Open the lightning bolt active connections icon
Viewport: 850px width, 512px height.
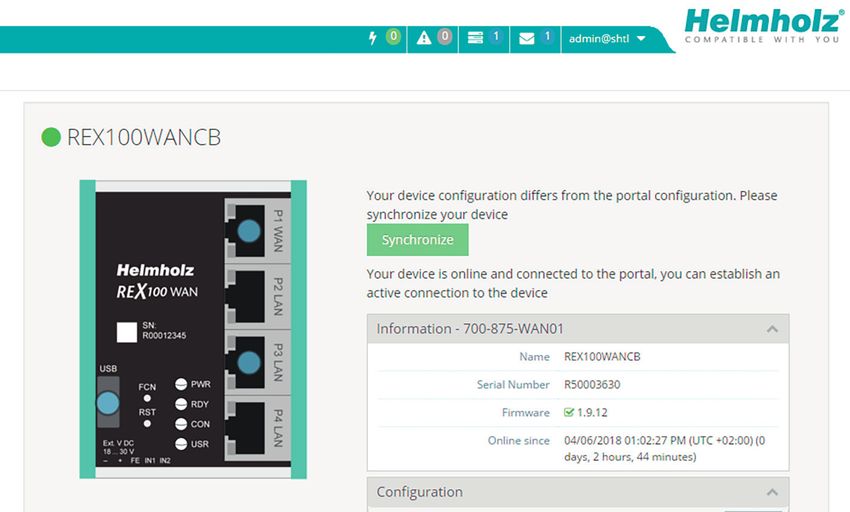372,38
